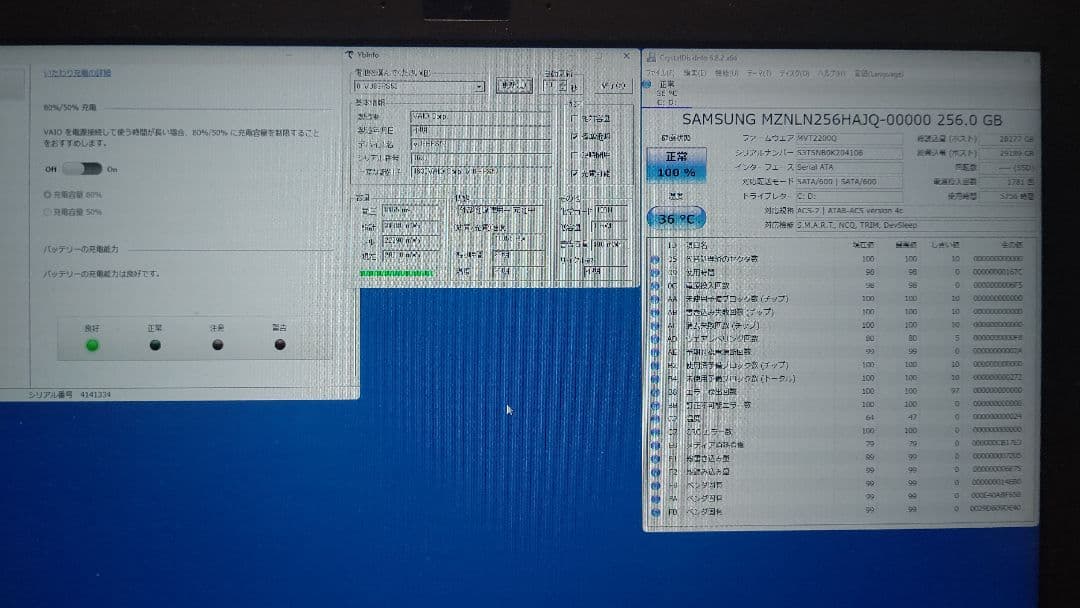Open the 機能 menu in CrystalDiskInfo
Viewport: 1080px width, 608px height.
pyautogui.click(x=725, y=74)
